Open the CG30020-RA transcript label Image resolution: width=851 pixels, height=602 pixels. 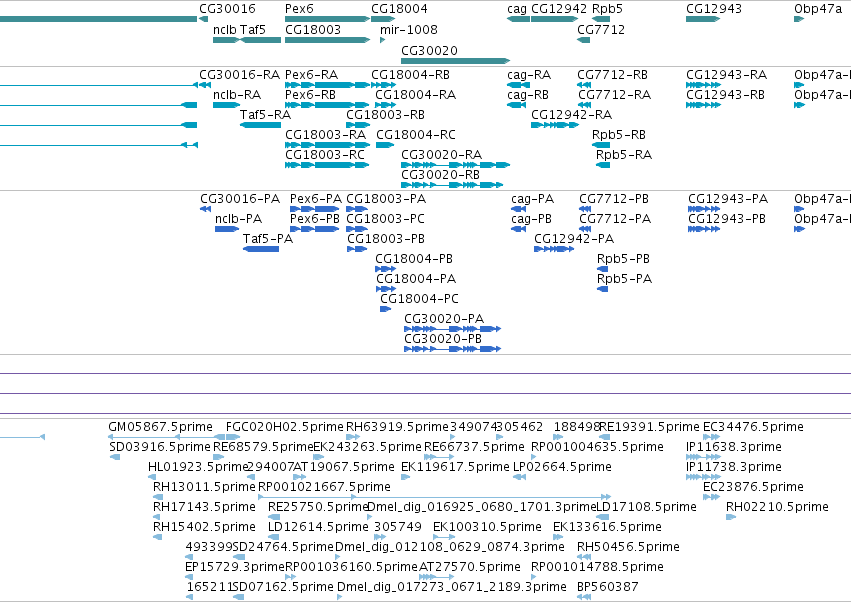(x=441, y=154)
